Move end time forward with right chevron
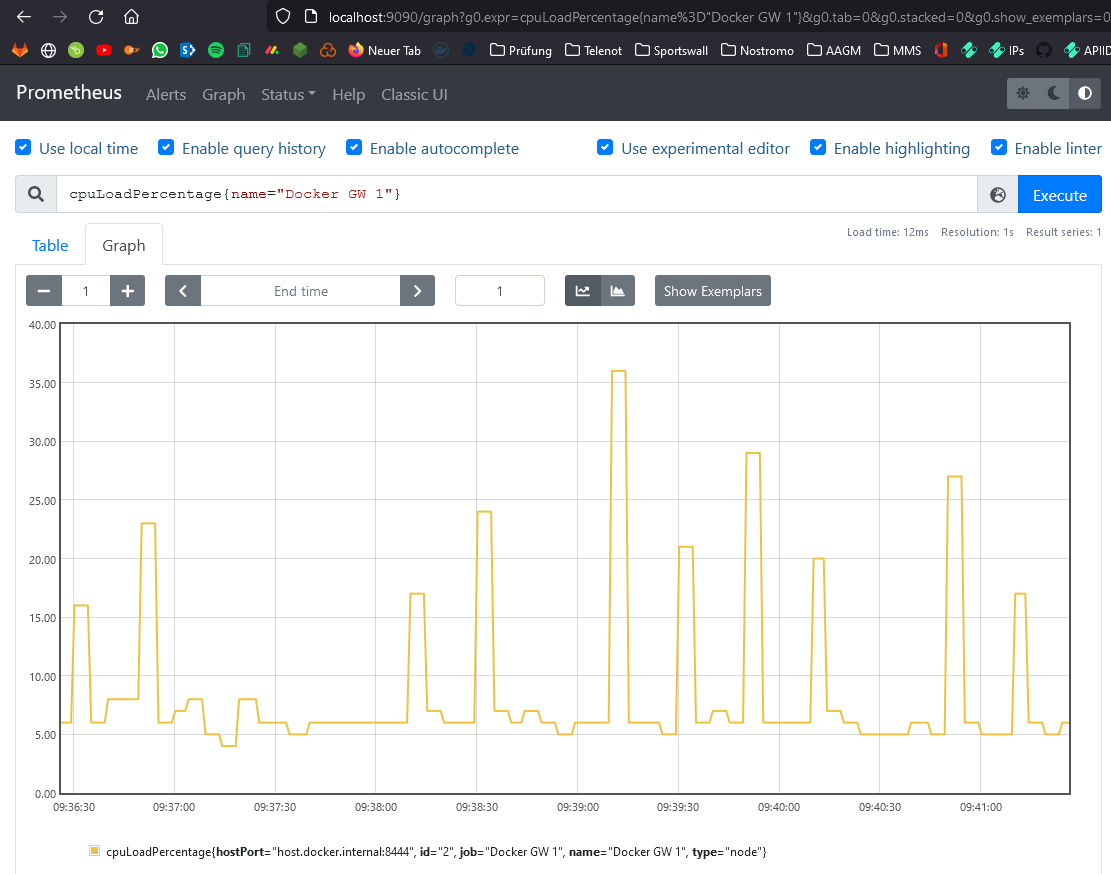This screenshot has width=1111, height=874. click(x=417, y=291)
